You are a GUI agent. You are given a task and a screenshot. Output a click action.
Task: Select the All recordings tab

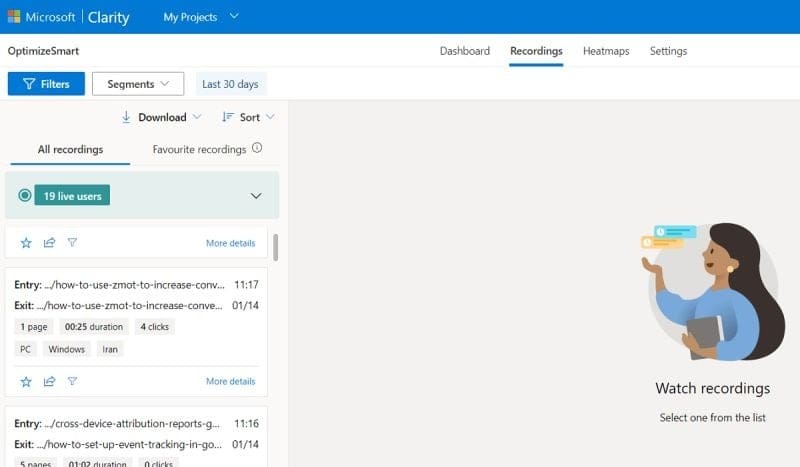click(x=70, y=150)
